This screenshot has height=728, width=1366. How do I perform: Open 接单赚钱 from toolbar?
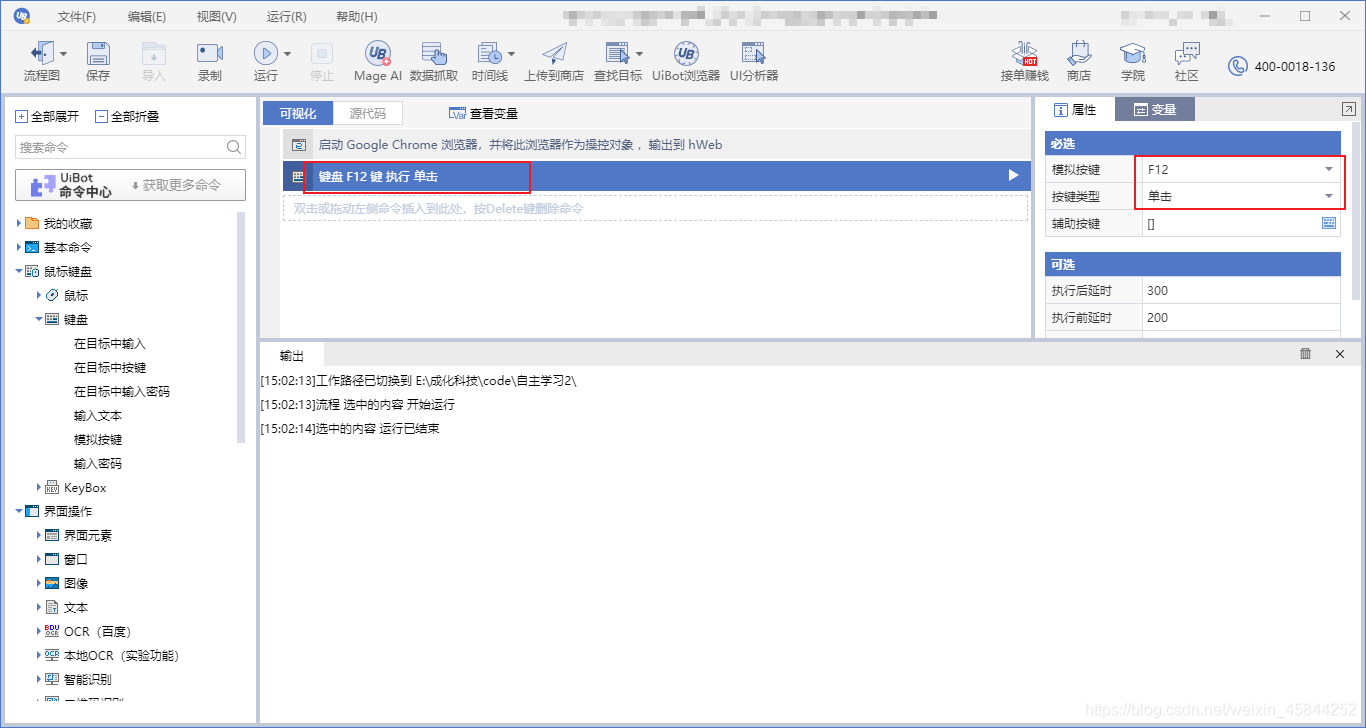click(1025, 61)
